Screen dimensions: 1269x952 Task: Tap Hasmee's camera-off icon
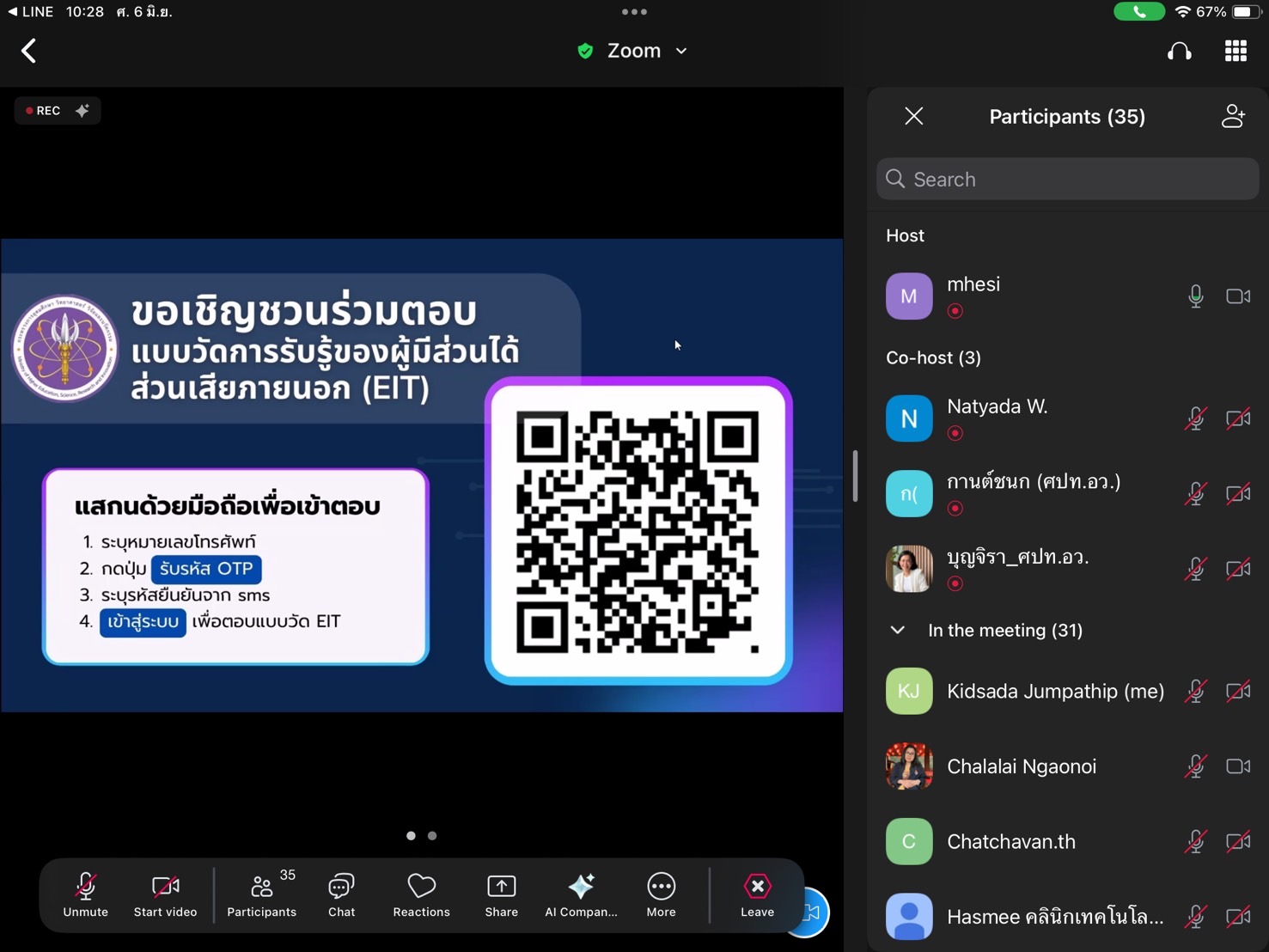coord(1238,917)
